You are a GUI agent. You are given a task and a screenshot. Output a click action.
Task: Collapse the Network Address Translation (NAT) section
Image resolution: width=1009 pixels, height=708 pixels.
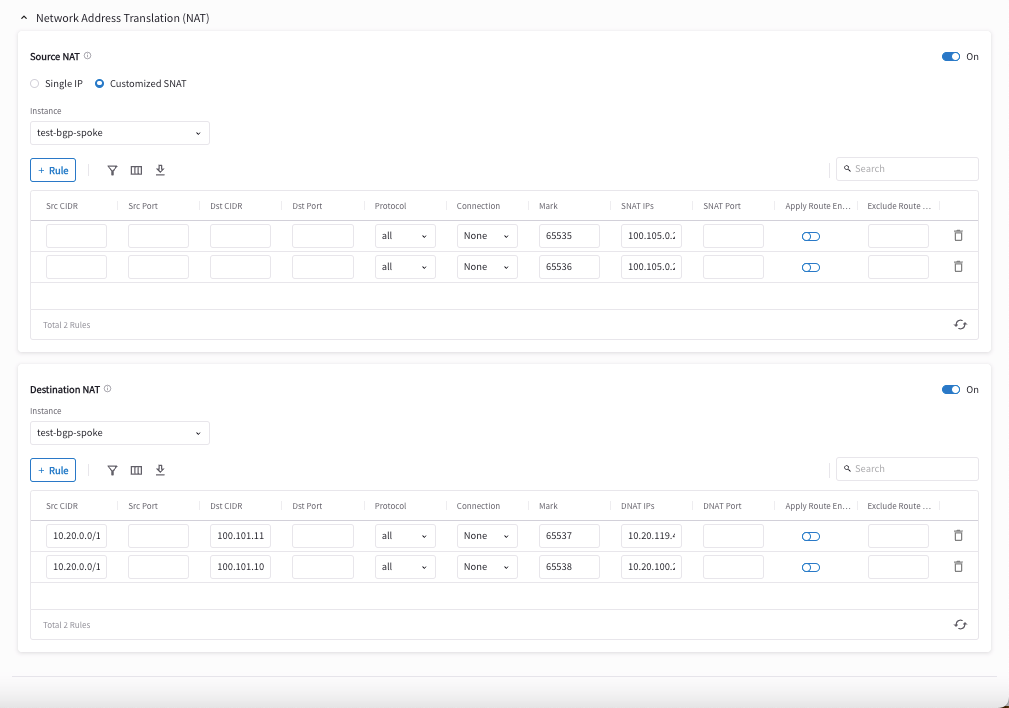click(24, 18)
